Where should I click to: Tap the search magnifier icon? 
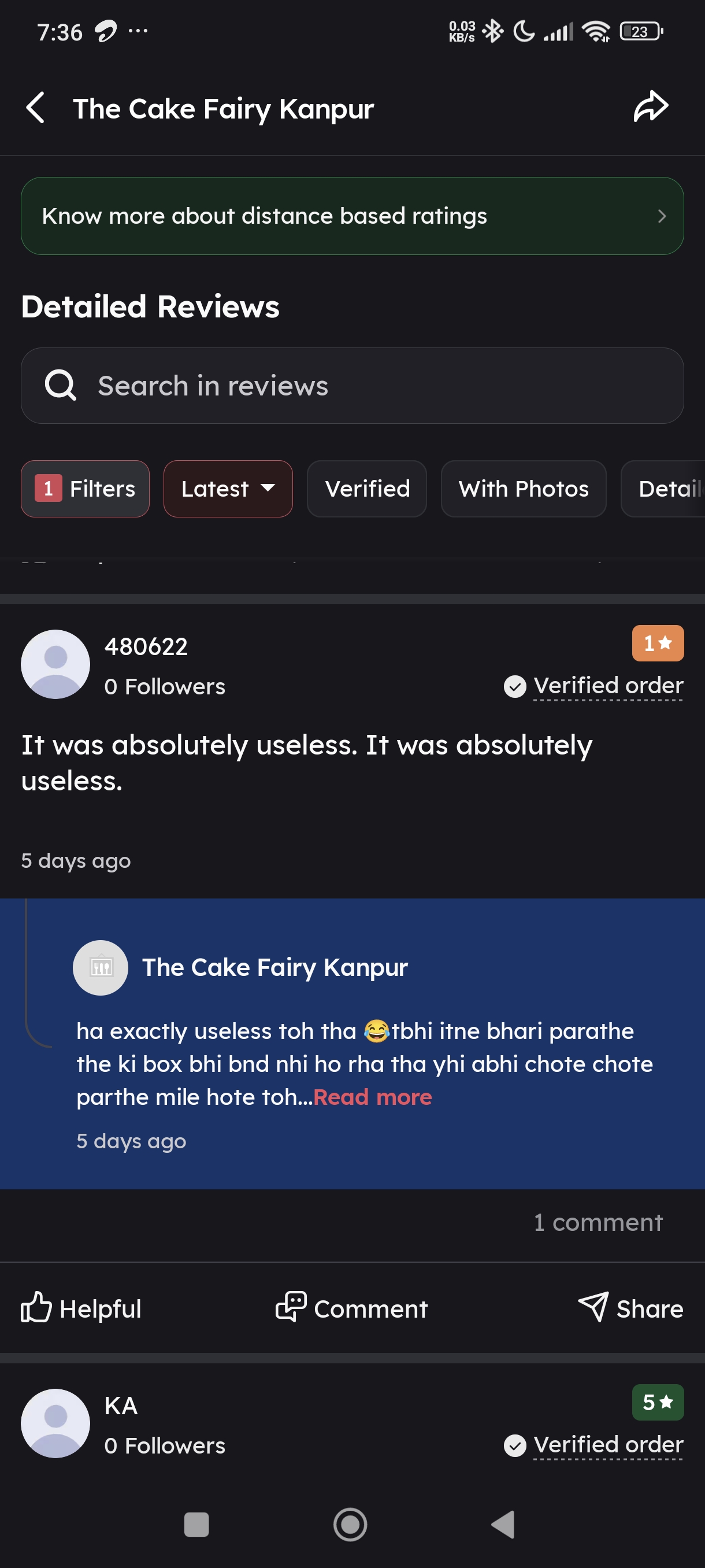pos(60,385)
